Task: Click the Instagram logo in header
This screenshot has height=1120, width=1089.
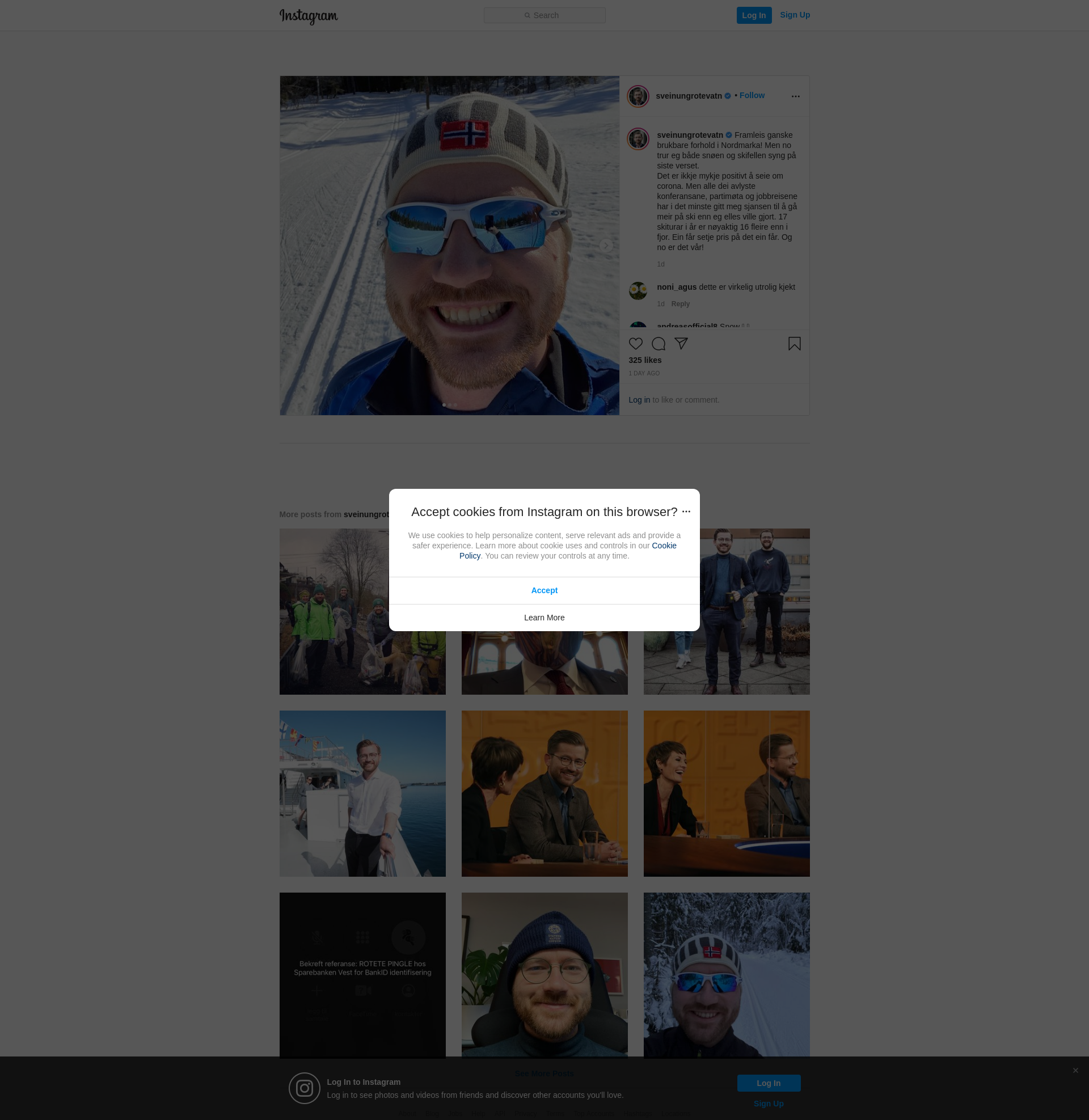Action: (x=309, y=16)
